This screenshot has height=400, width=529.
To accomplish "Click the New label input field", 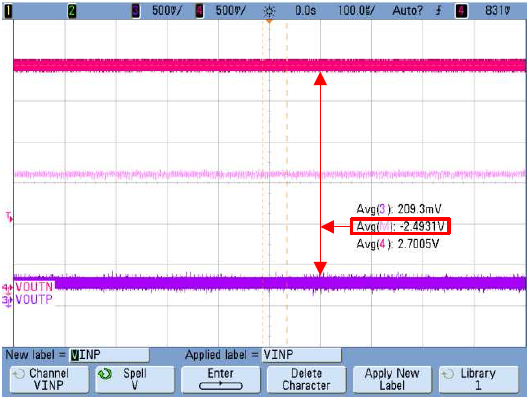I will [x=109, y=355].
